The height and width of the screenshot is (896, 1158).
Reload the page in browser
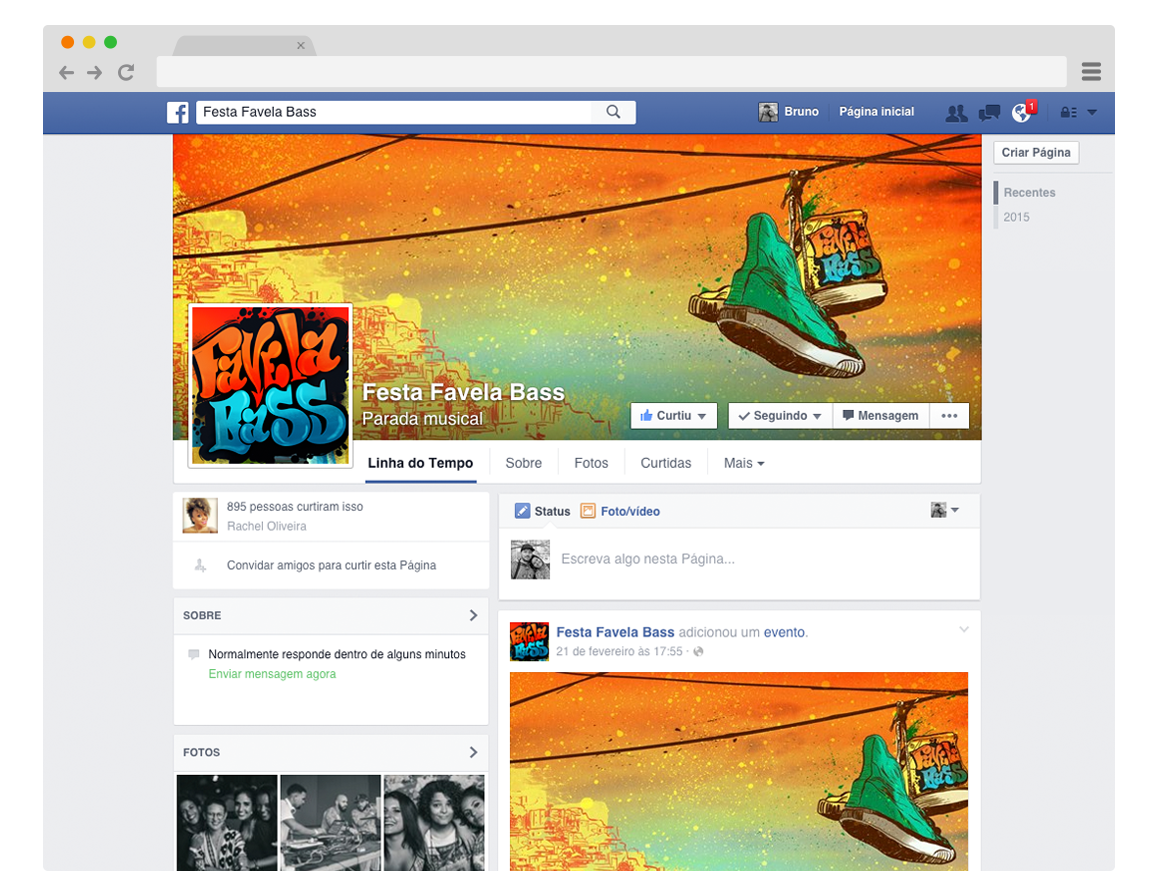(x=126, y=72)
